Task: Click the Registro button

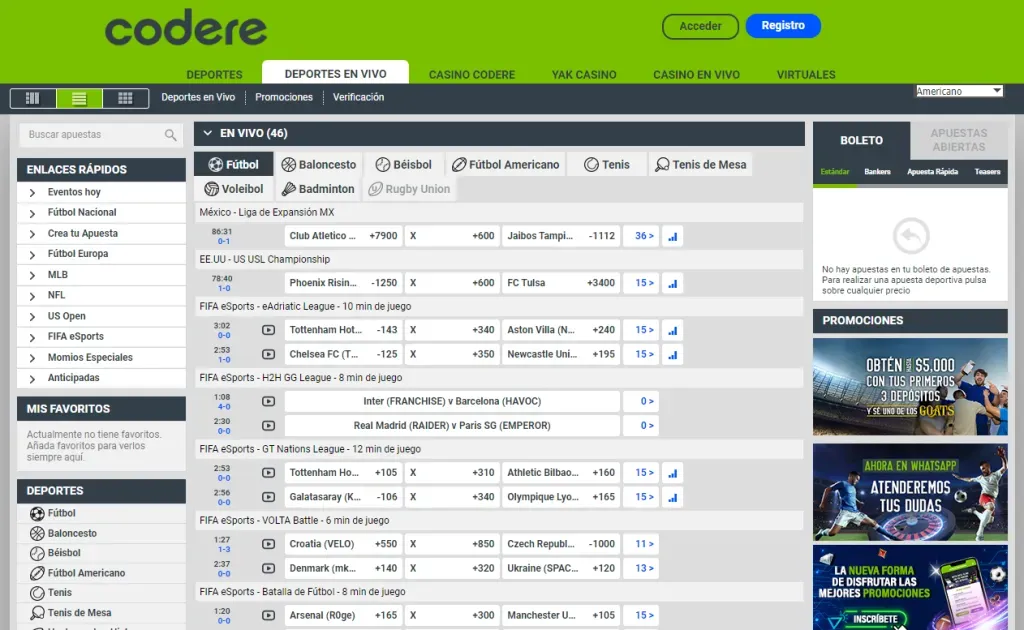Action: (x=783, y=26)
